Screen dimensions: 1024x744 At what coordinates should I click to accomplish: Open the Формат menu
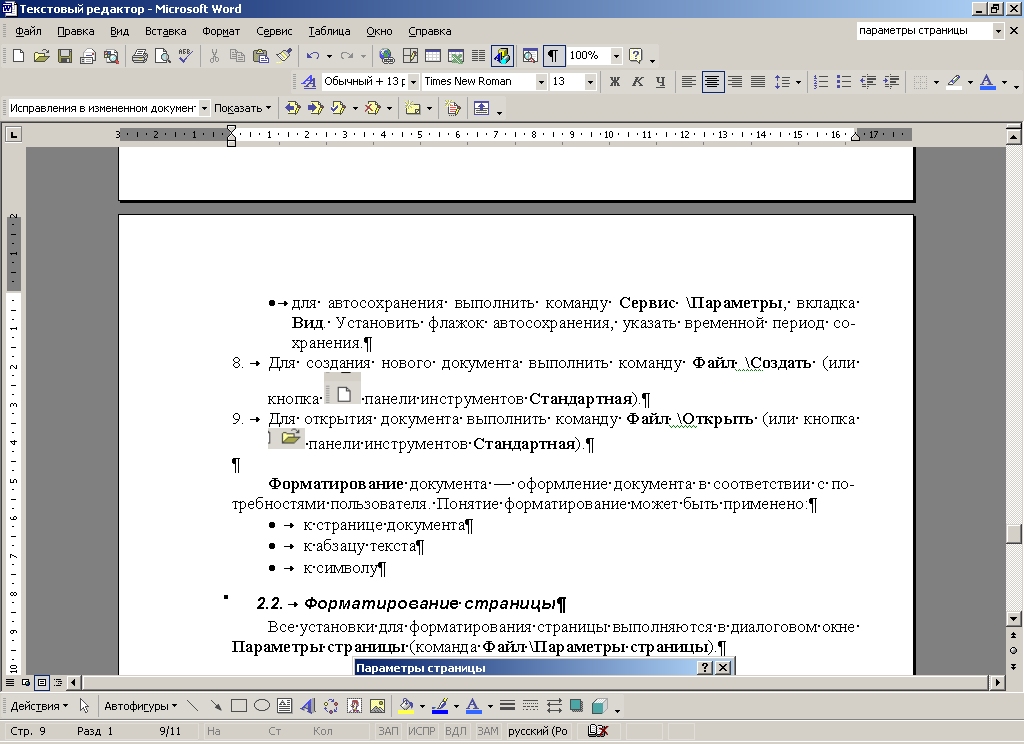pyautogui.click(x=221, y=31)
